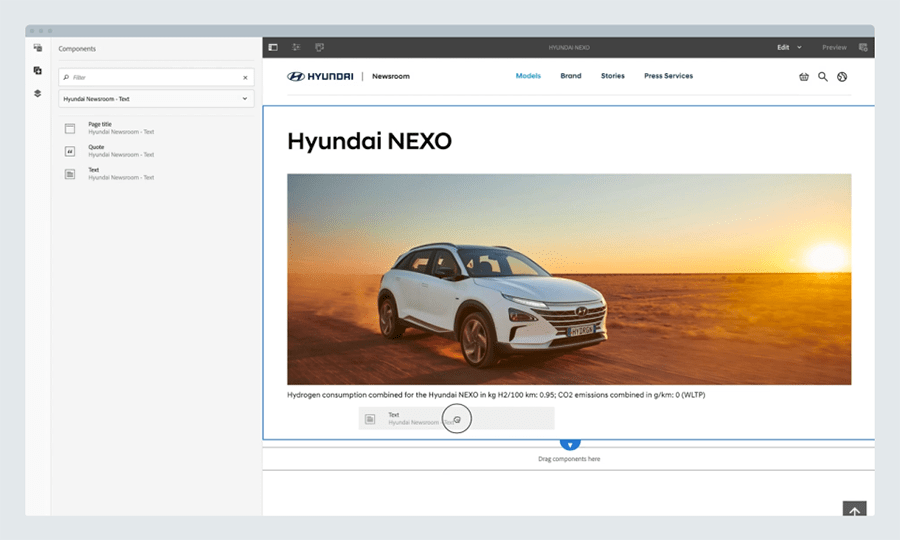Open the annotations icon beside Preview
Viewport: 900px width, 540px height.
(863, 47)
